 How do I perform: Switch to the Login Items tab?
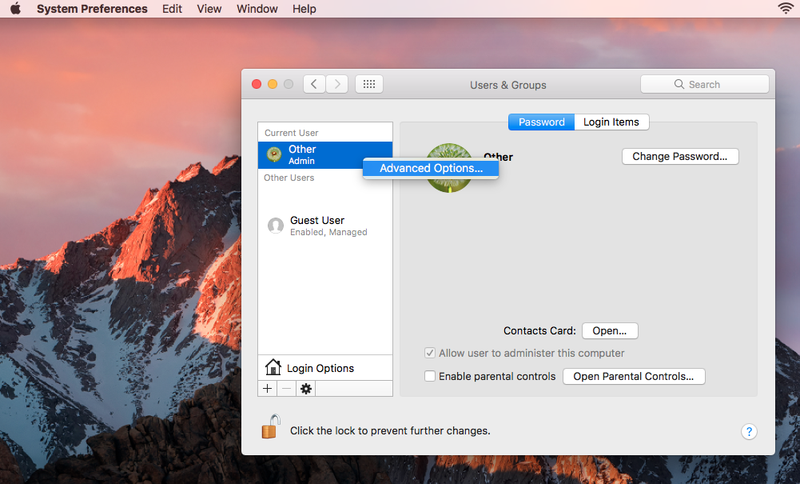[611, 122]
